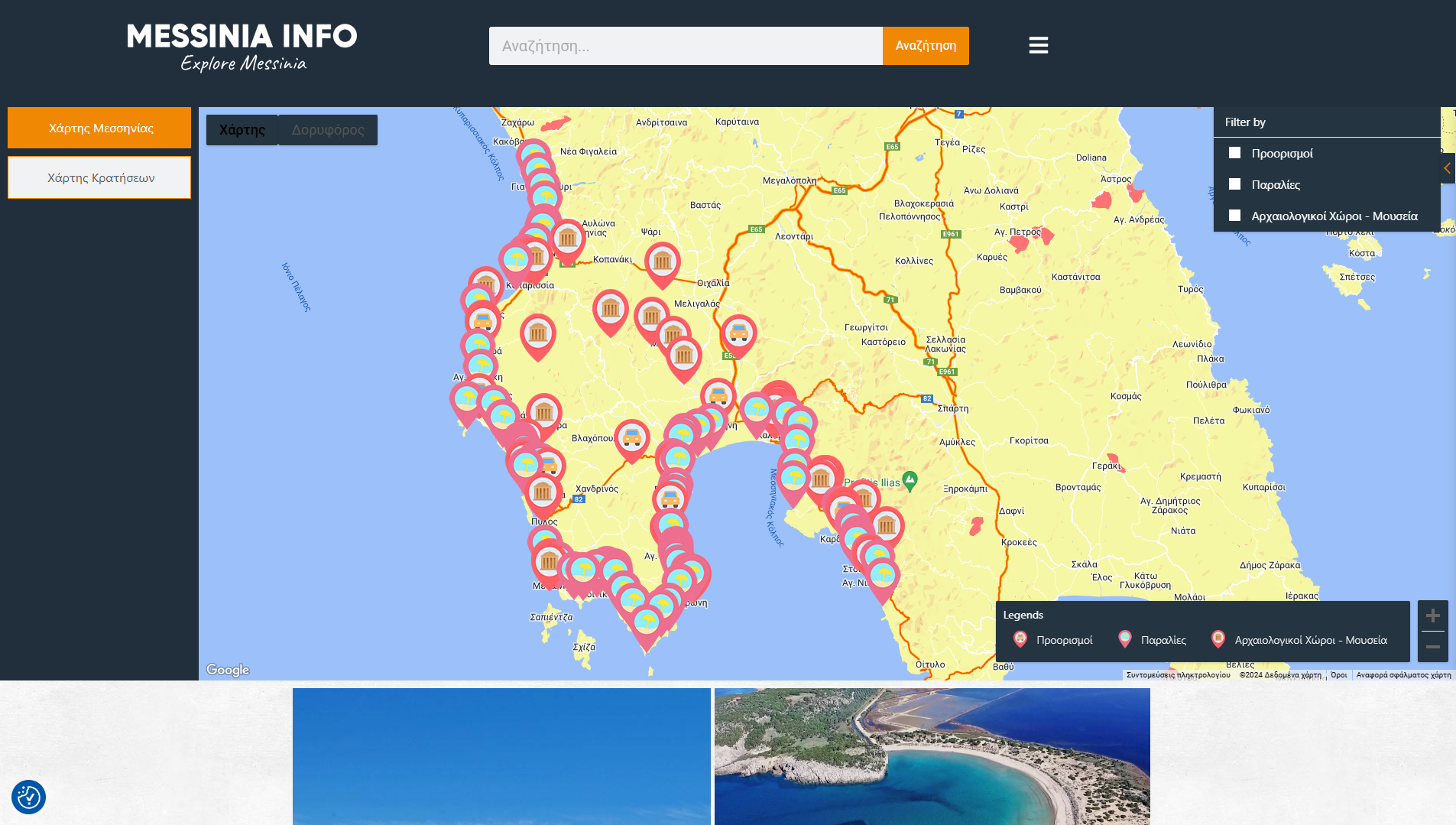
Task: Zoom in the map with plus
Action: 1432,616
